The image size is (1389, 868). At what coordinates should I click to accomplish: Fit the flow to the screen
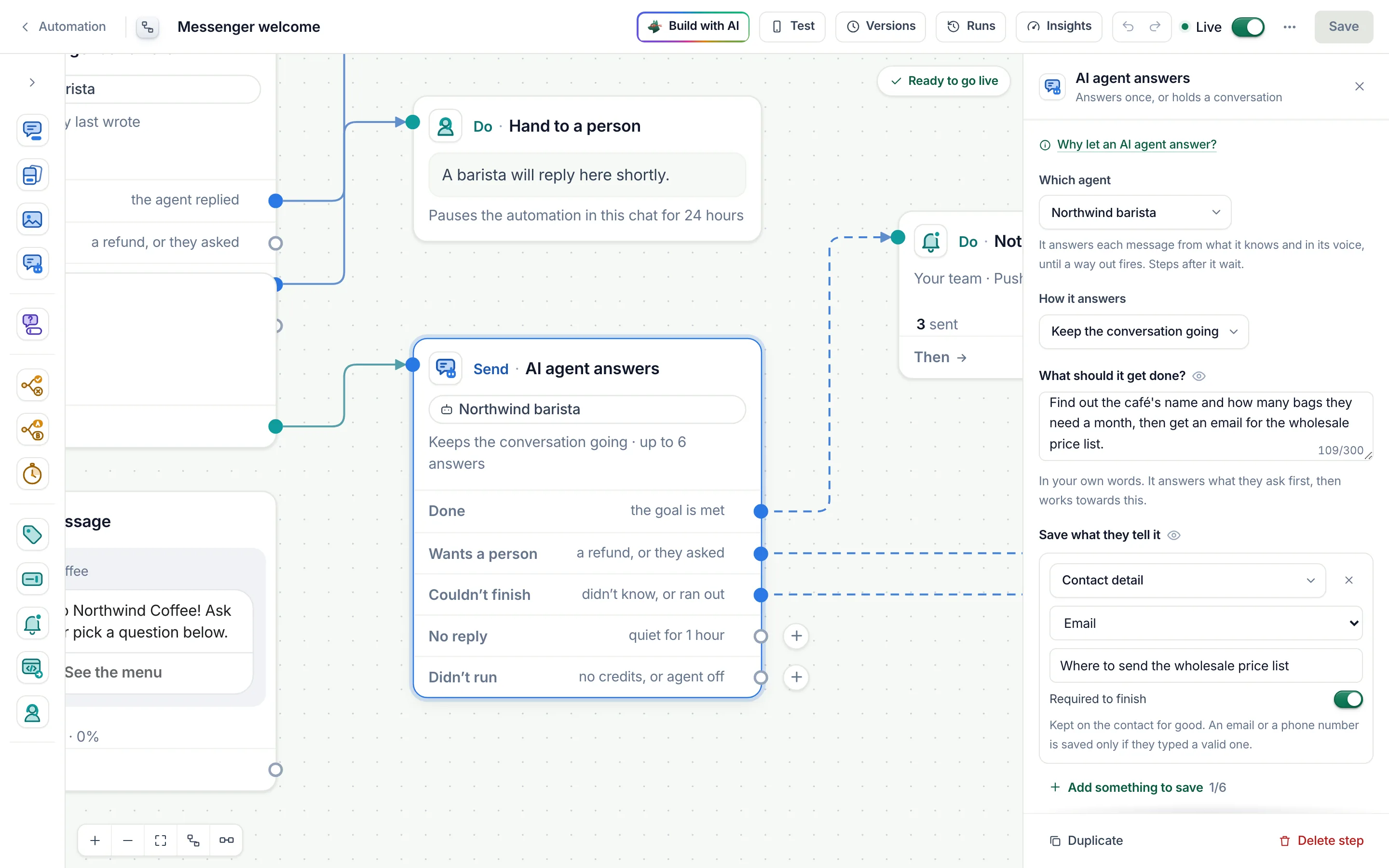[161, 841]
